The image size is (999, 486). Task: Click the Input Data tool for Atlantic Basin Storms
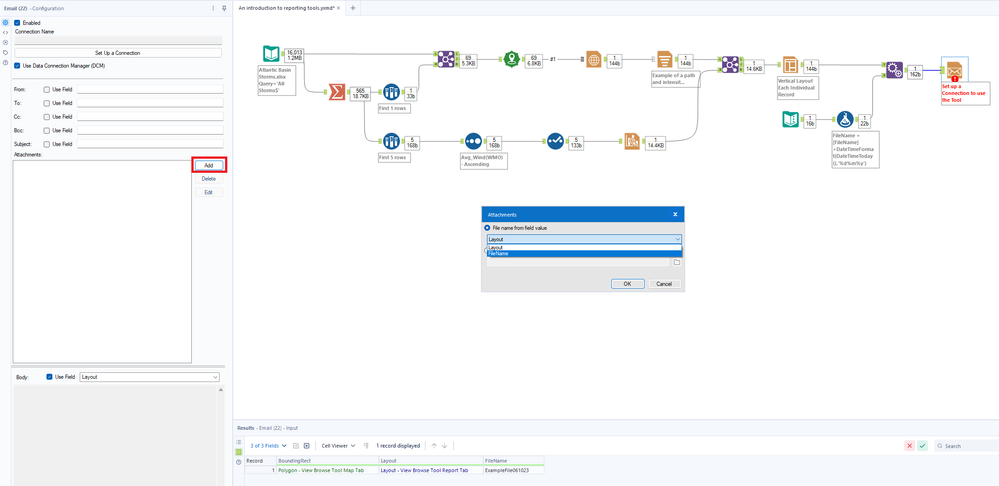(x=272, y=54)
